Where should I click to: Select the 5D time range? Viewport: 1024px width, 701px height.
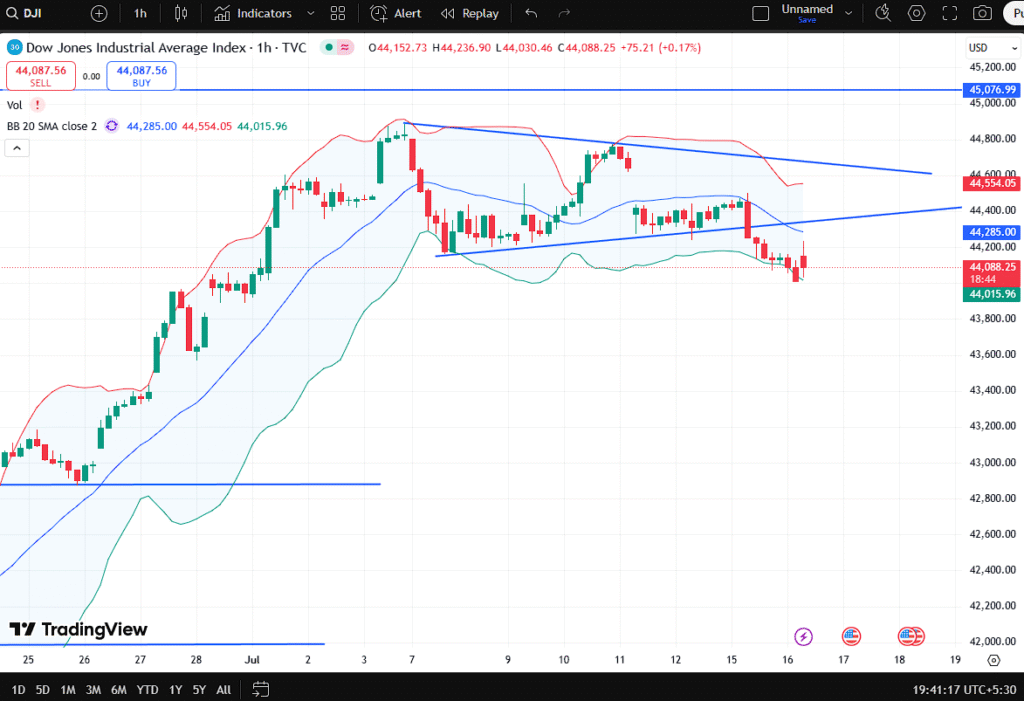point(42,689)
